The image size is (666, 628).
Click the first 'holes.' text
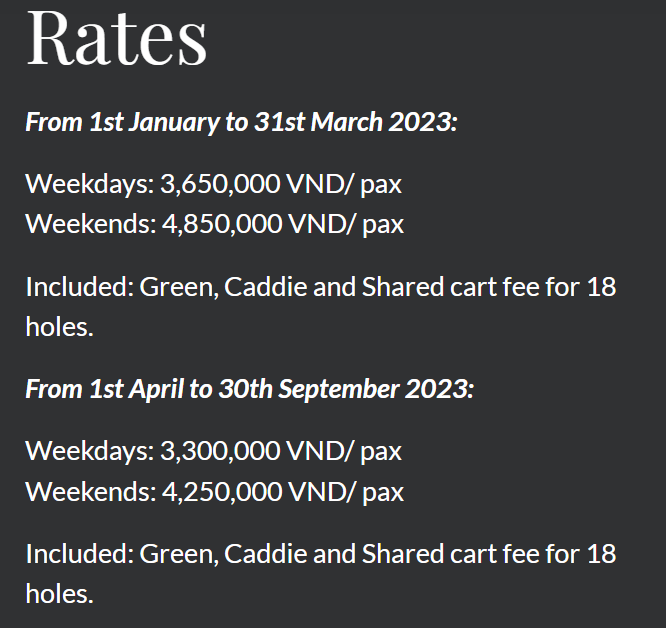coord(59,327)
